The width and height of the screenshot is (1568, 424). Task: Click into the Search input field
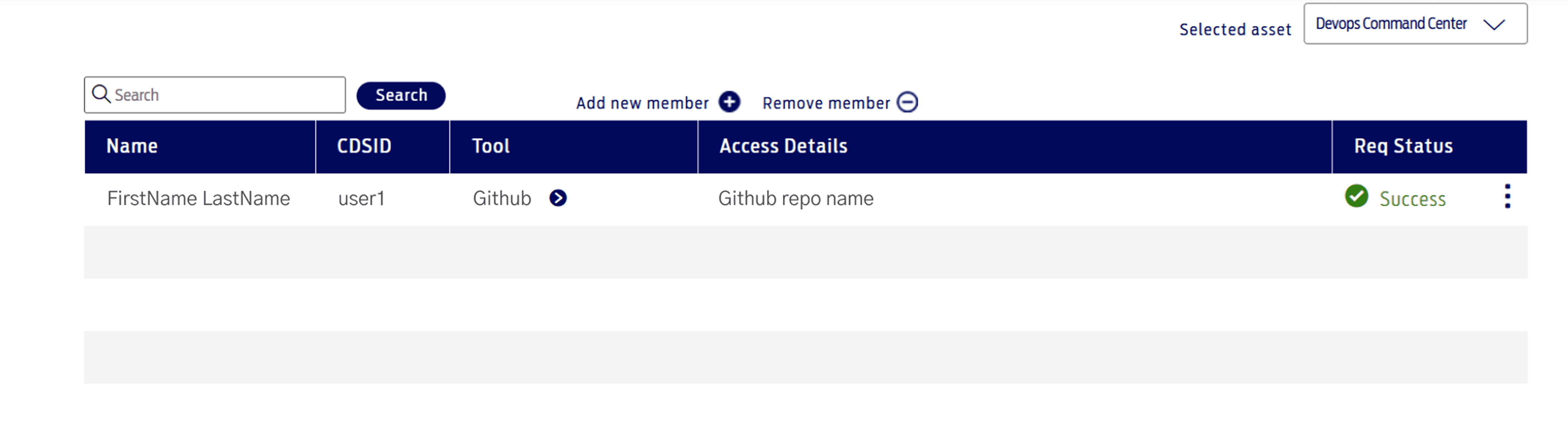215,95
